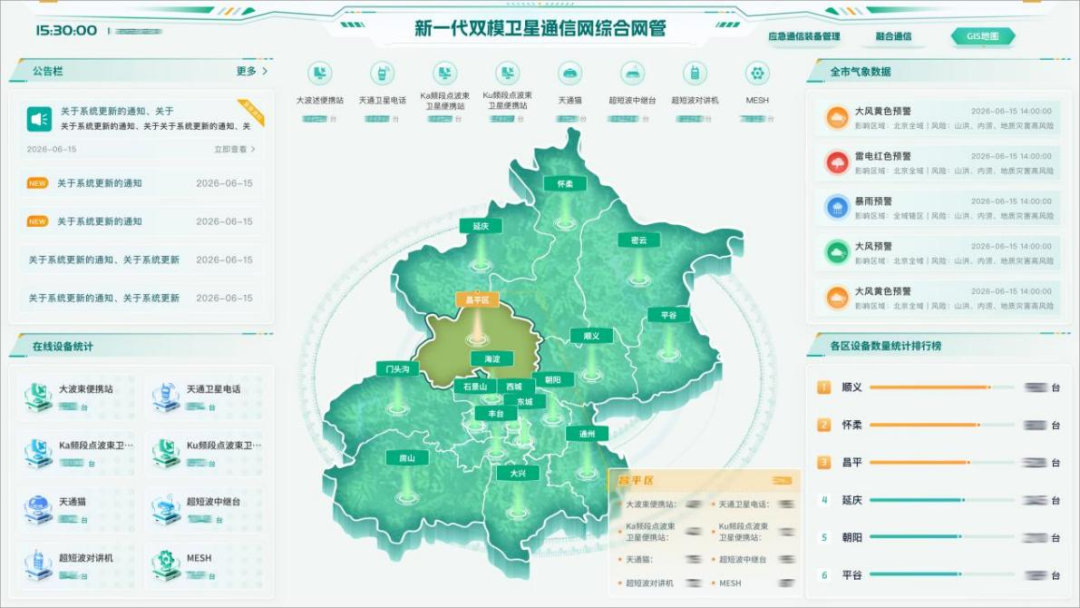Click 公告栏 panel heading

(48, 71)
